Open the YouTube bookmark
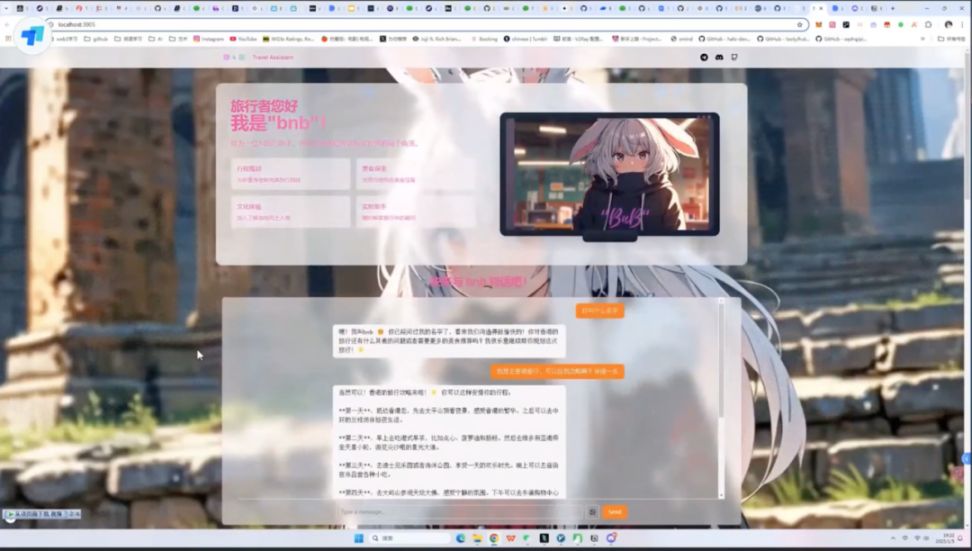 (243, 38)
